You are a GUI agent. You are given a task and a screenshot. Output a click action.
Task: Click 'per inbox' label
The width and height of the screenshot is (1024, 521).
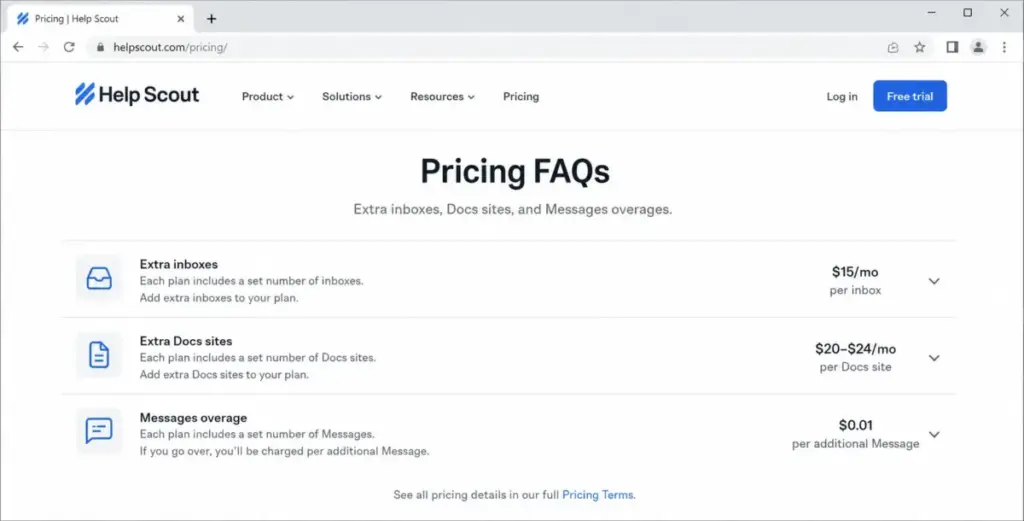856,291
